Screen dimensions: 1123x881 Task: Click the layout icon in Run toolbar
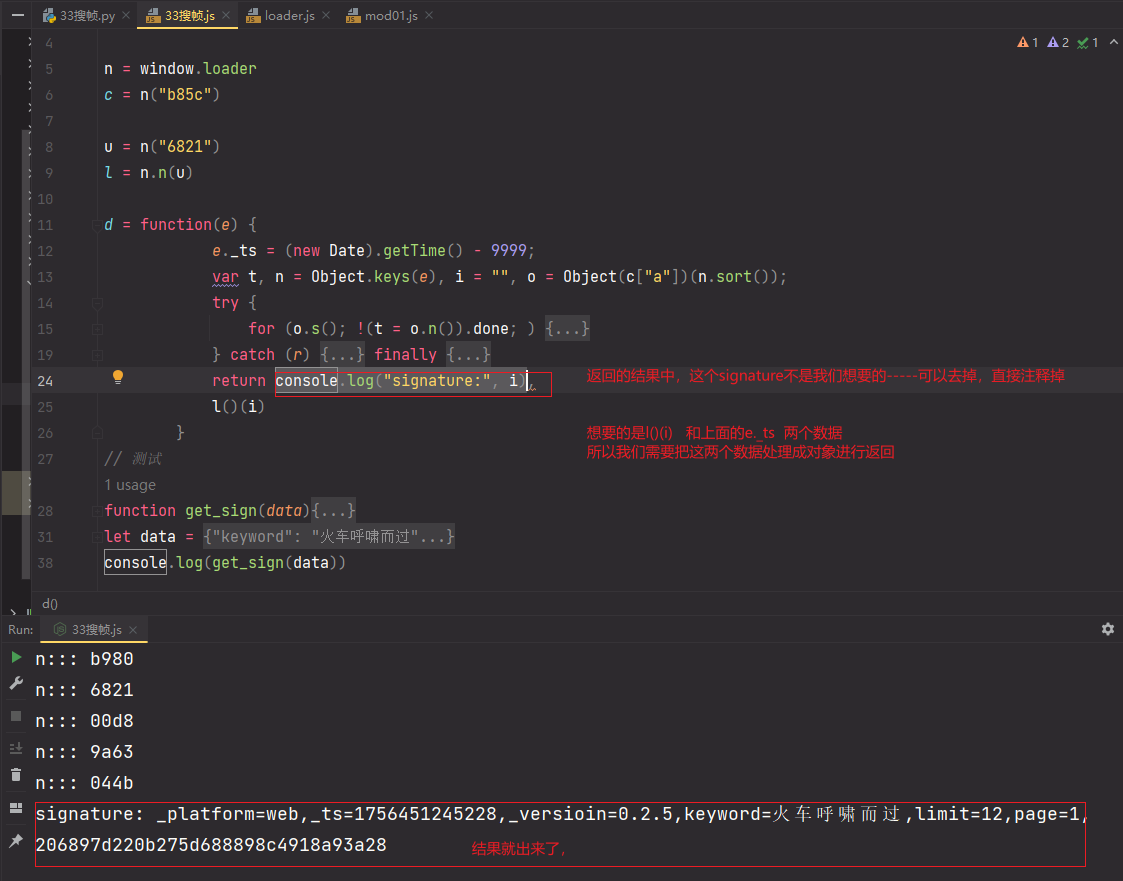(x=16, y=808)
